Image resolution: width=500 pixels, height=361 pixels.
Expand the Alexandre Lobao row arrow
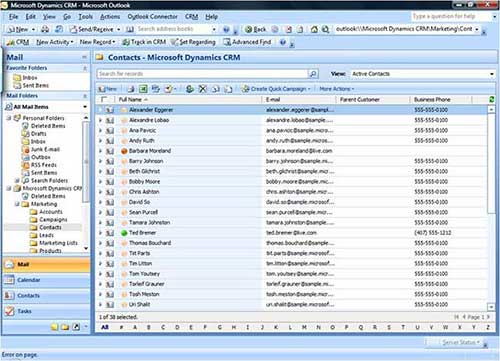pyautogui.click(x=100, y=120)
